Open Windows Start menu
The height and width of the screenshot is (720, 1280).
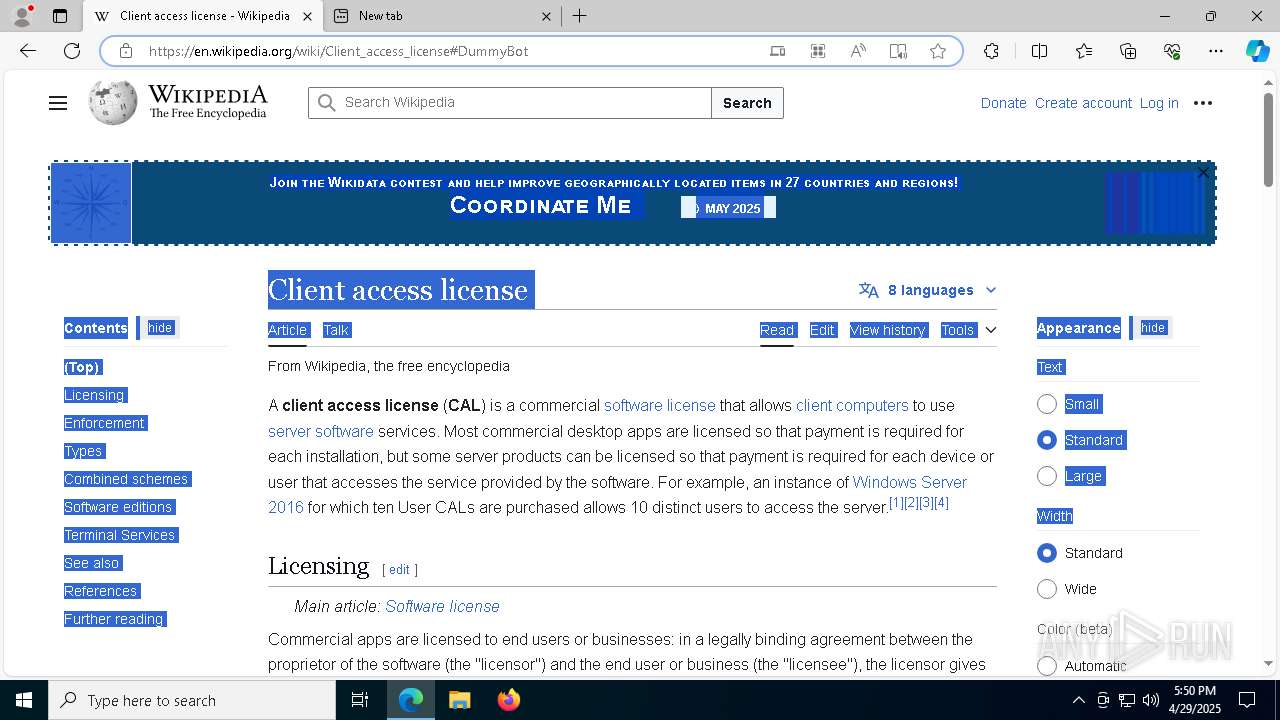point(24,700)
